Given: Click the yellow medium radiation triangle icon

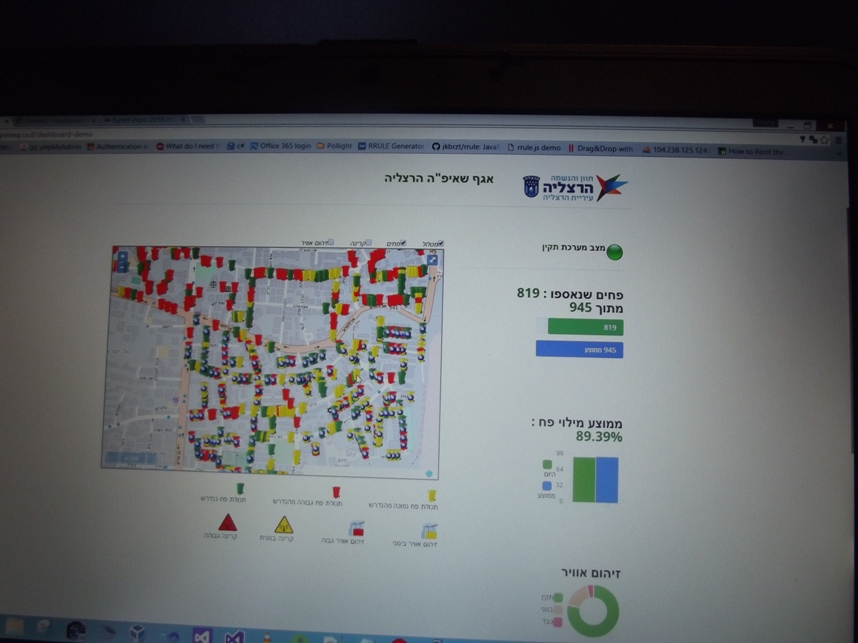Looking at the screenshot, I should point(283,524).
